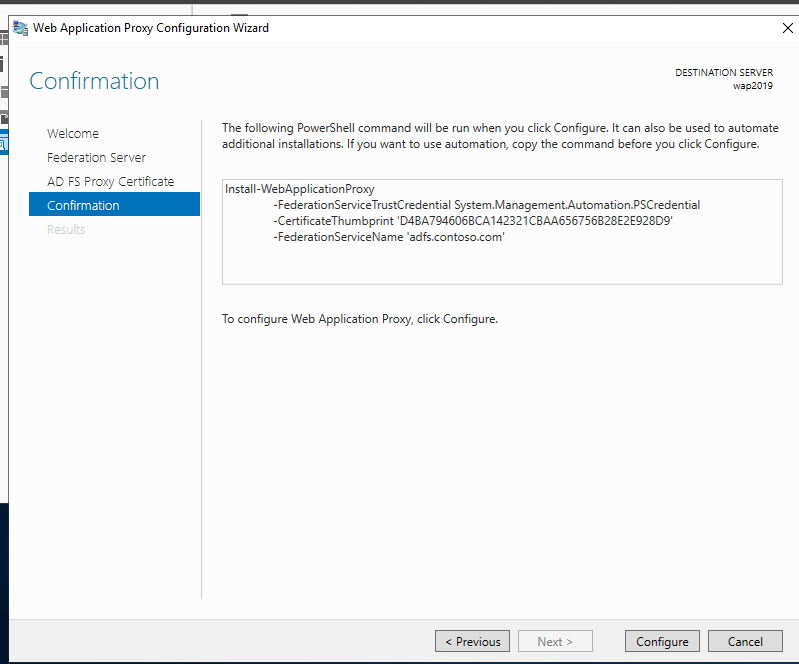Click the disabled Next button
The image size is (799, 664).
click(555, 641)
